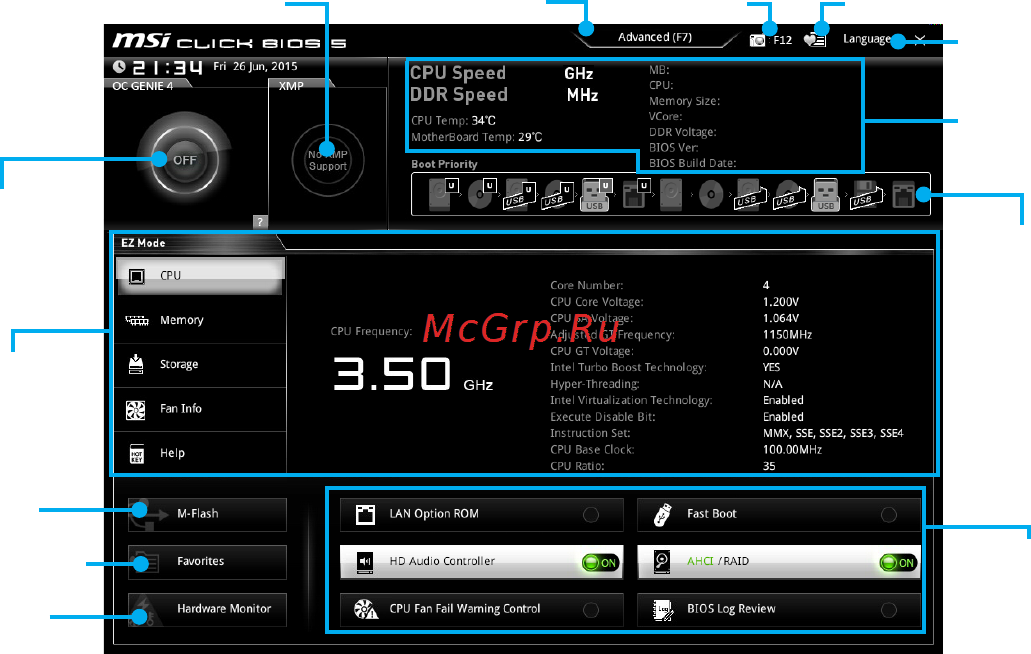Viewport: 1031px width, 654px height.
Task: Select the UEFI network boot icon with U badge
Action: pyautogui.click(x=636, y=194)
